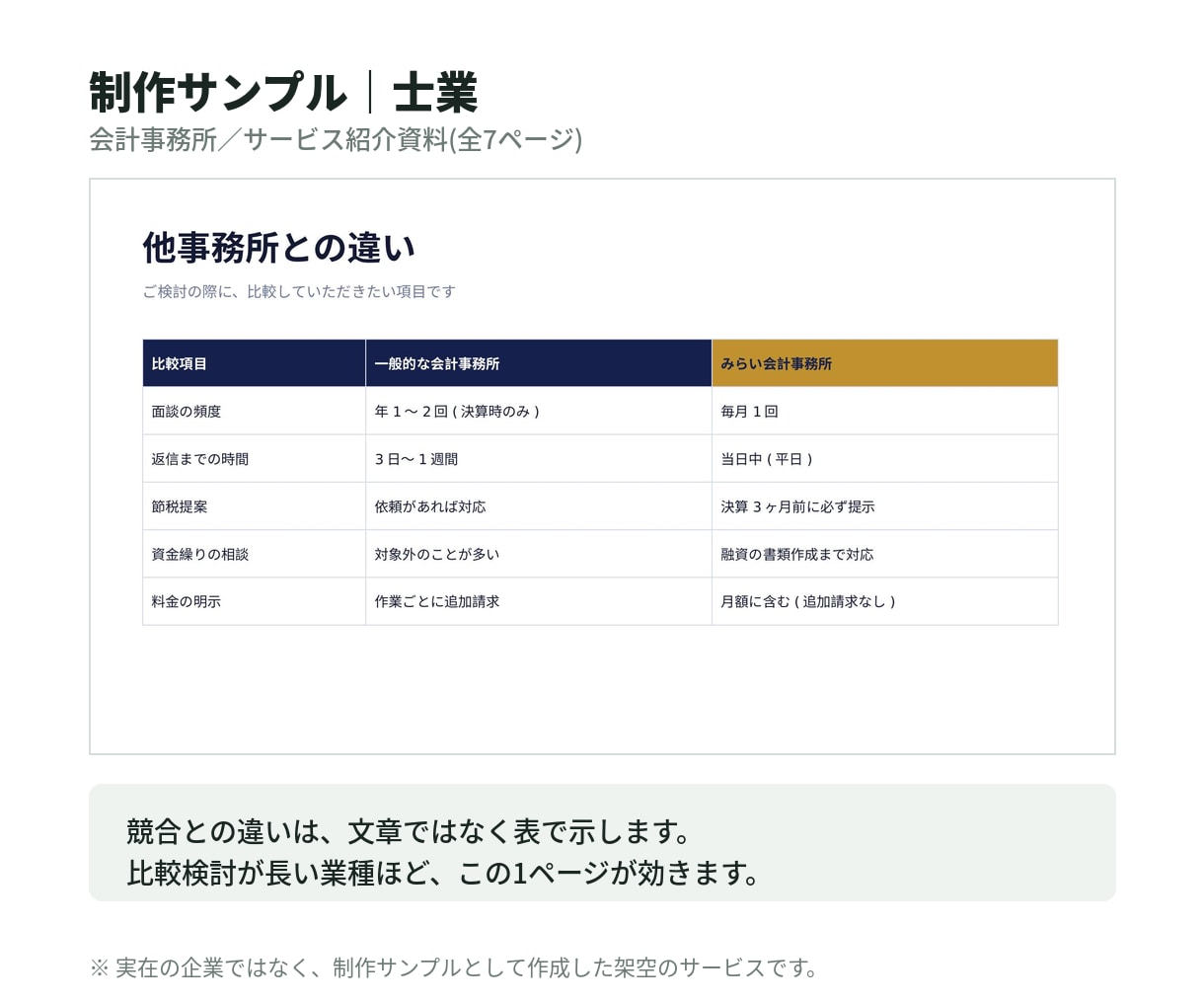Click the cell 決算3ヶ月前に必ず提示
Image resolution: width=1204 pixels, height=1003 pixels.
pyautogui.click(x=885, y=505)
